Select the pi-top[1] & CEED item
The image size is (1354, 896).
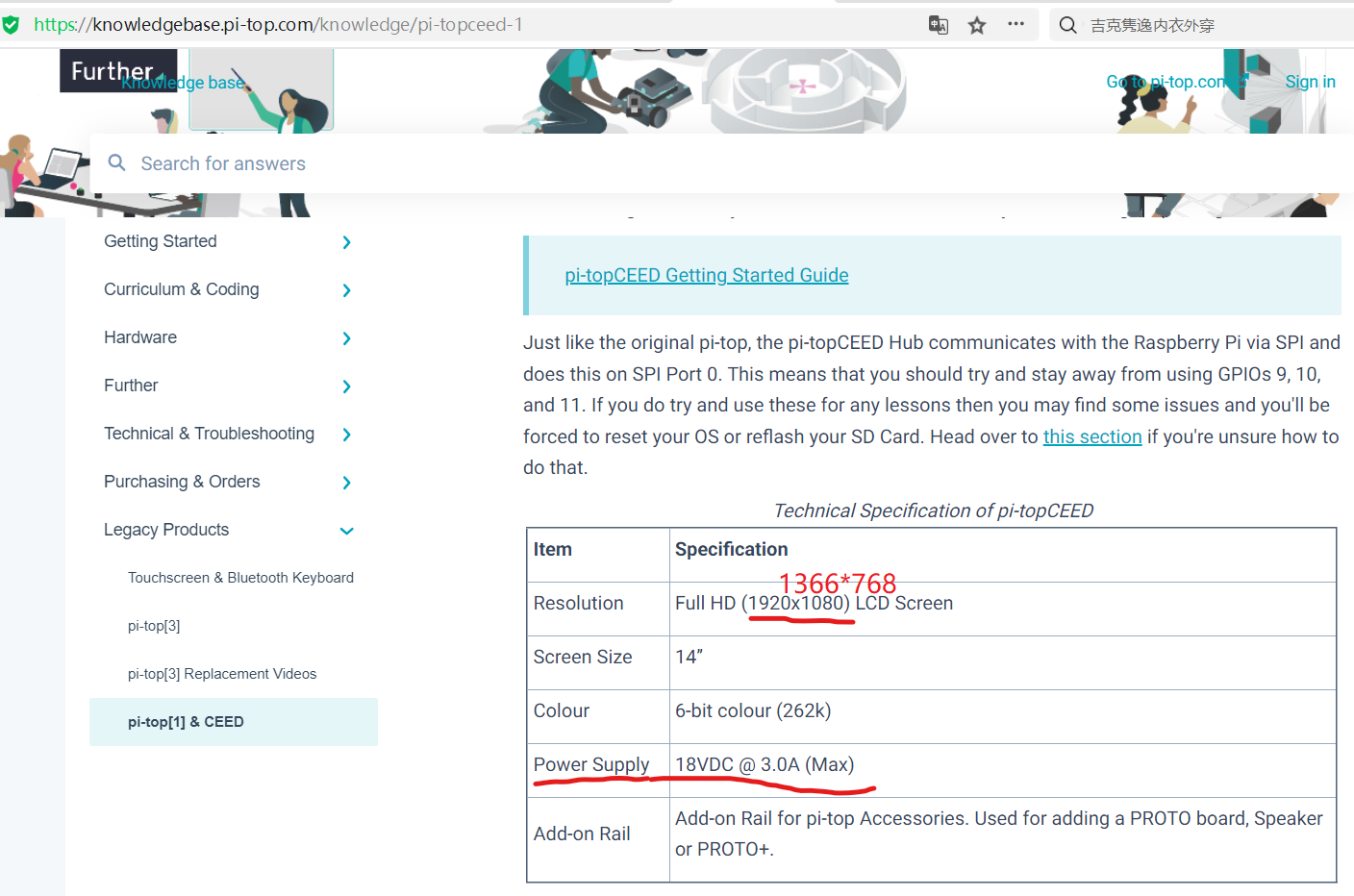point(234,722)
